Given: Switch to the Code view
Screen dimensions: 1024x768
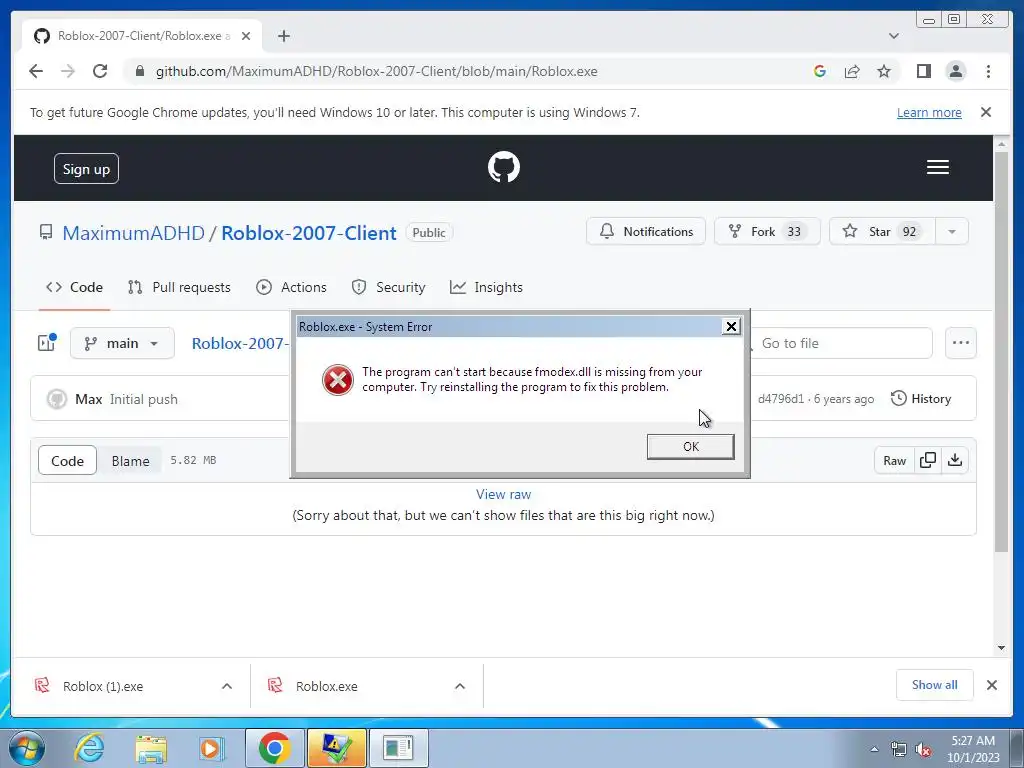Looking at the screenshot, I should click(67, 460).
